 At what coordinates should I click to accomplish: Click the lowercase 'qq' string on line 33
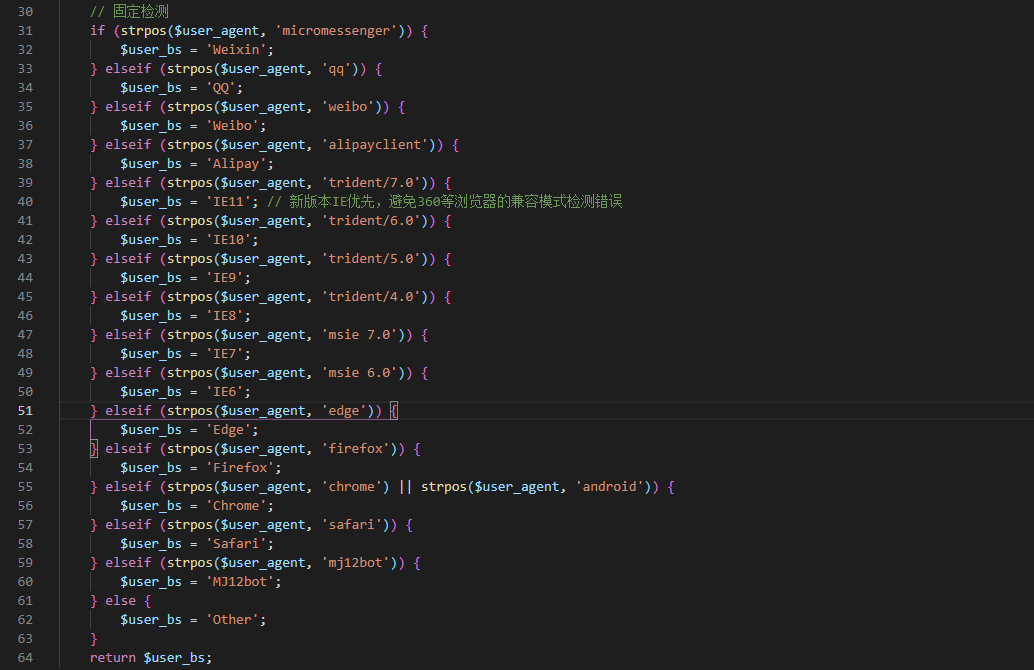[x=336, y=69]
